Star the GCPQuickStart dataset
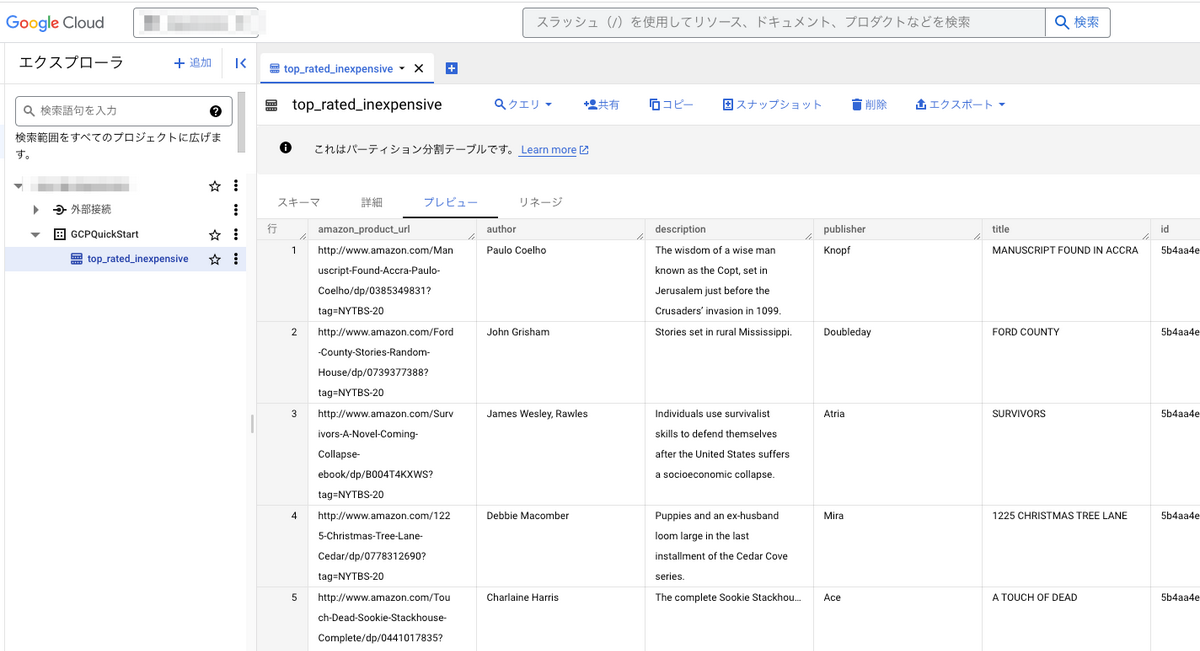The width and height of the screenshot is (1200, 651). click(x=214, y=235)
